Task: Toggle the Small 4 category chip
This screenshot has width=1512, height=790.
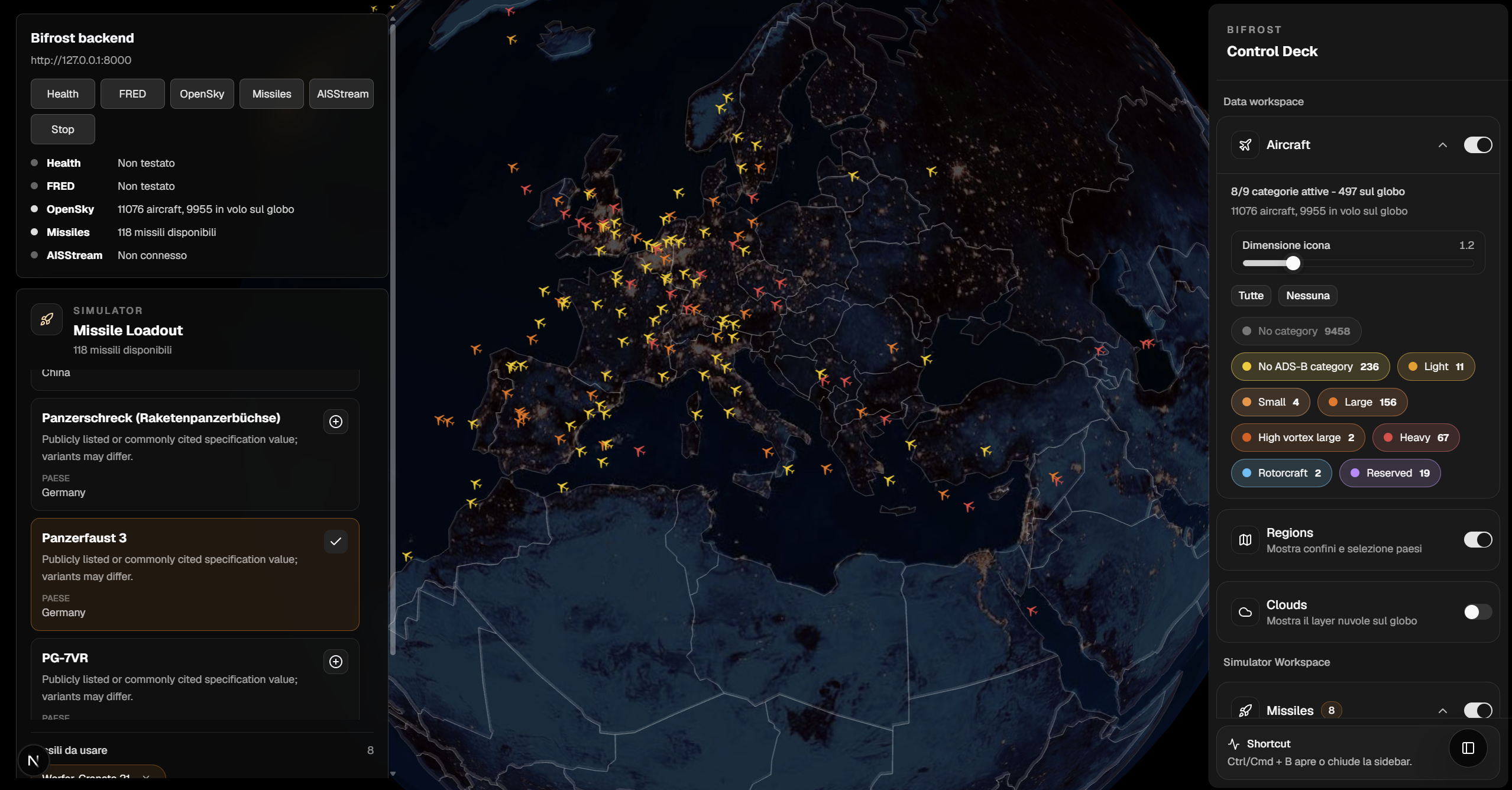Action: click(x=1270, y=402)
